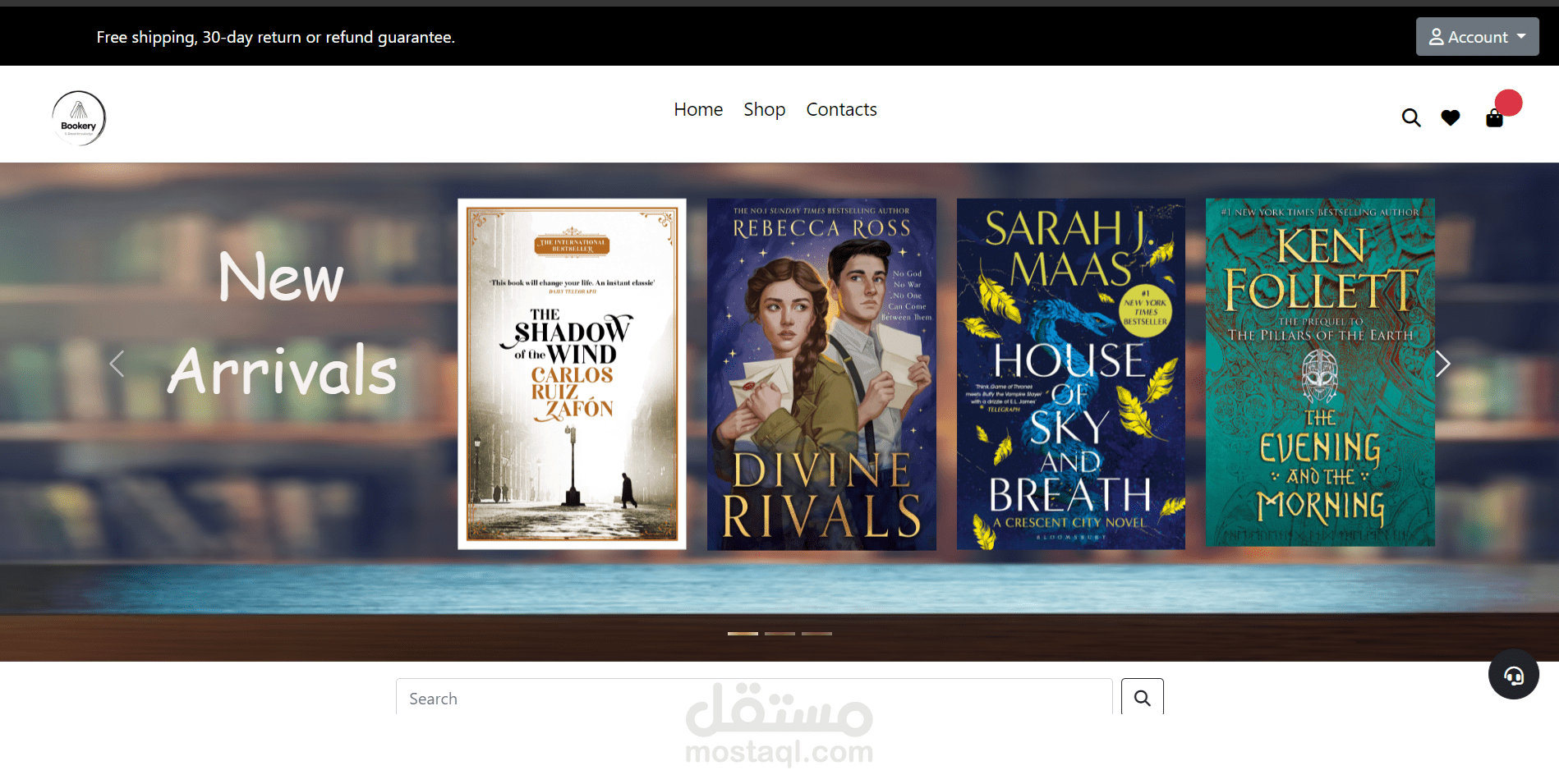1559x784 pixels.
Task: Go to the Home page
Action: 698,109
